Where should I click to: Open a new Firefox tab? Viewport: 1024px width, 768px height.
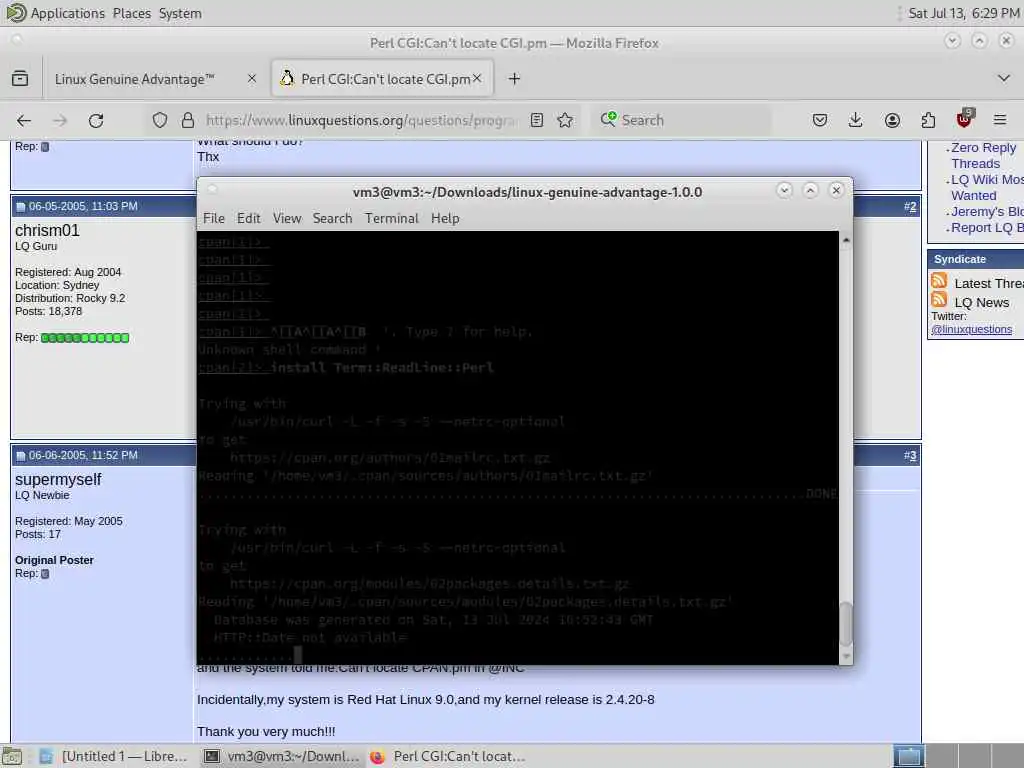pos(515,79)
